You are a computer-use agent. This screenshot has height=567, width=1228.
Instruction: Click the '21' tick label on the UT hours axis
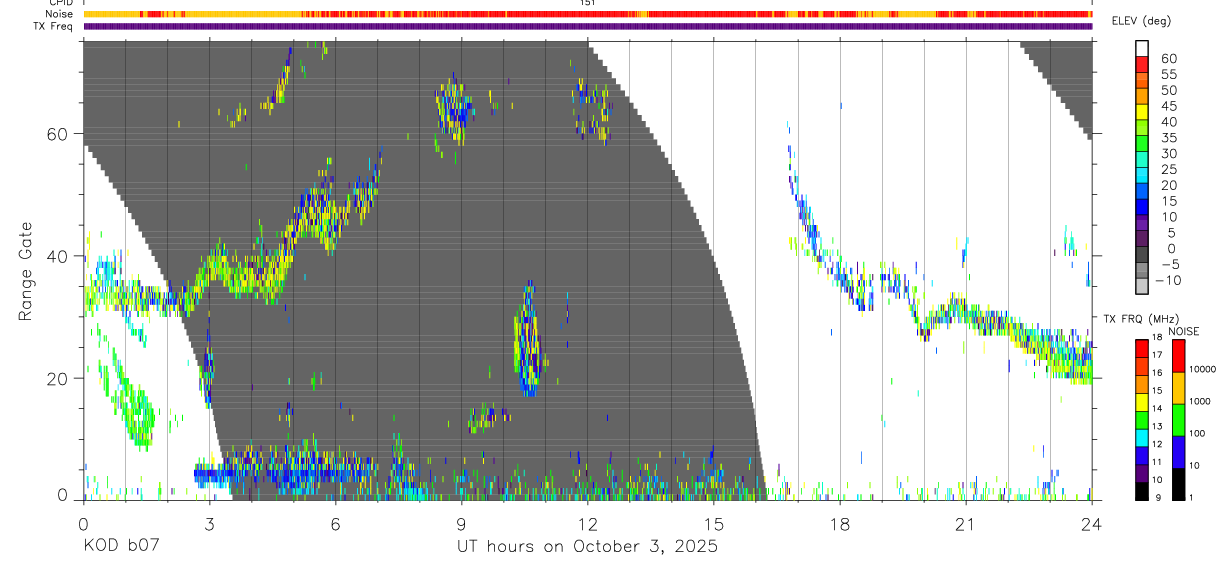point(965,524)
